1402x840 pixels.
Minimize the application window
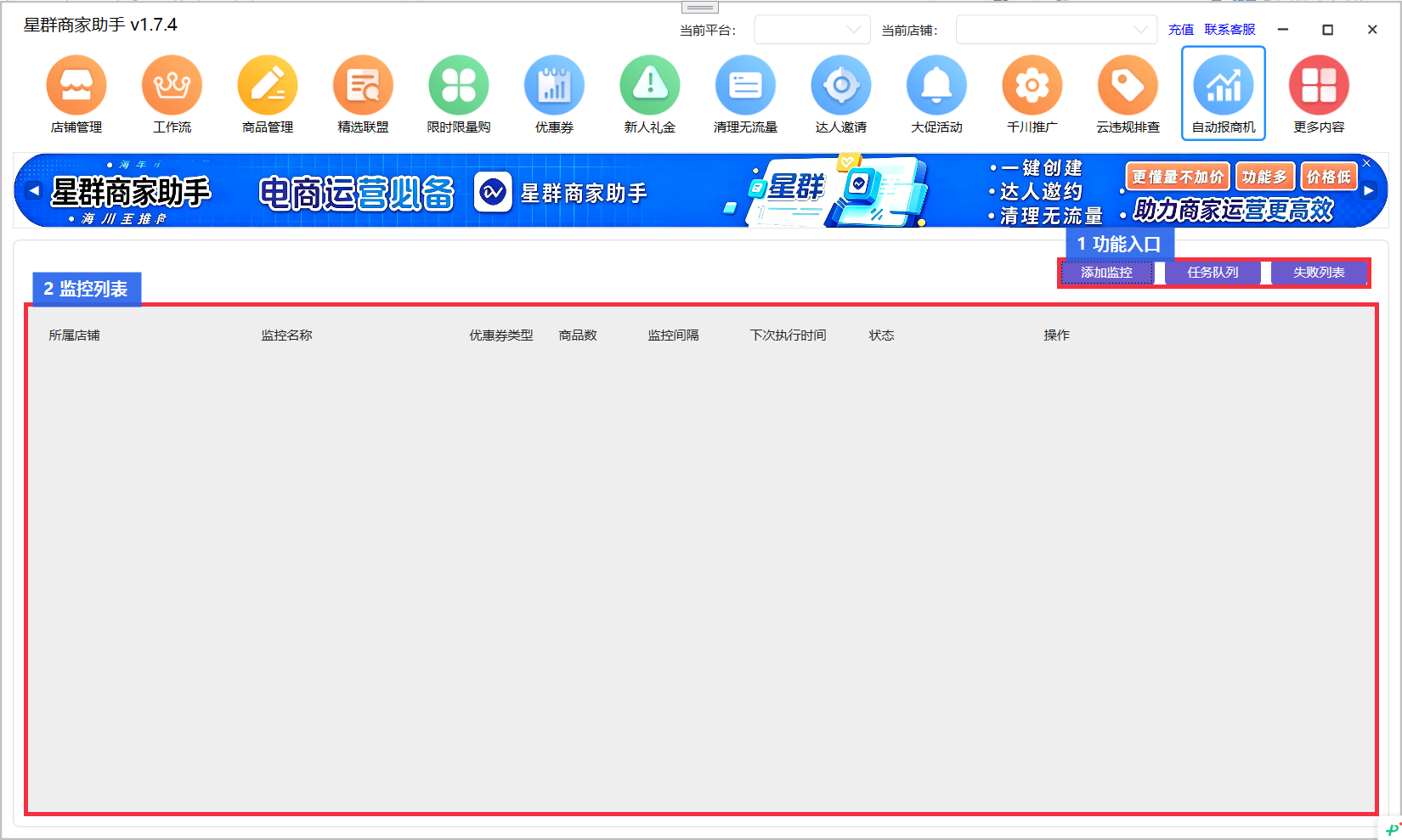[x=1283, y=30]
